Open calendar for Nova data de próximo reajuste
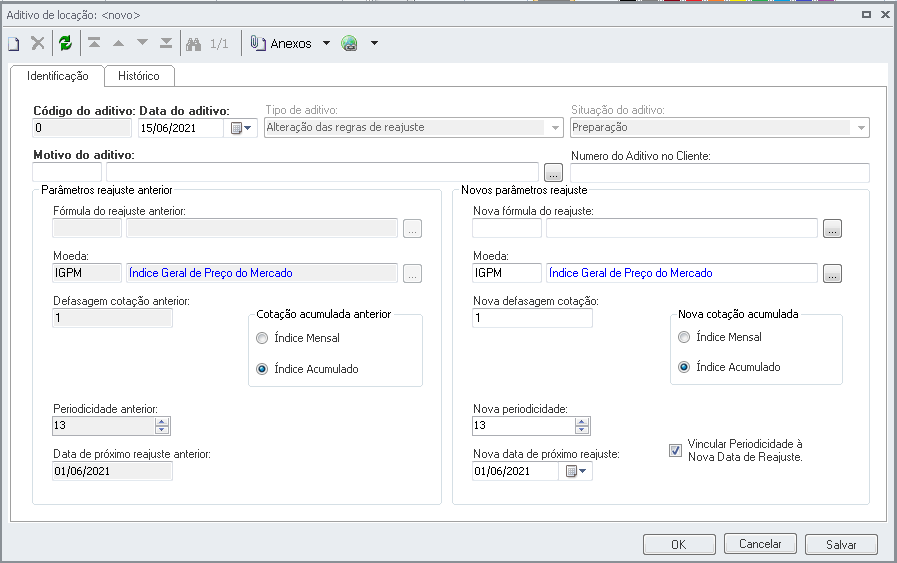Screen dimensions: 897x563 pyautogui.click(x=576, y=471)
